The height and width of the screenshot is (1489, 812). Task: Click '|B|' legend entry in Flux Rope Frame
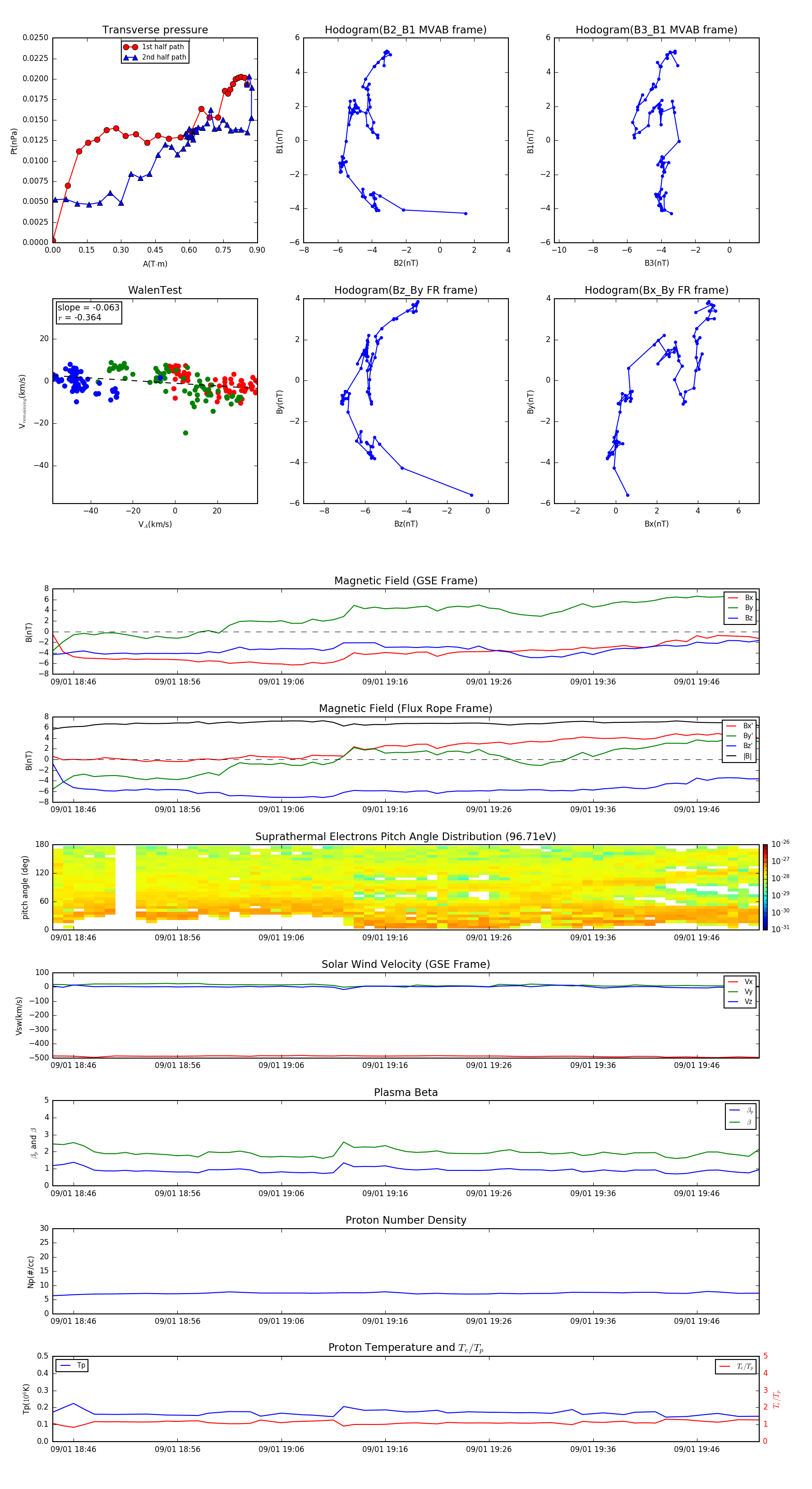point(740,756)
